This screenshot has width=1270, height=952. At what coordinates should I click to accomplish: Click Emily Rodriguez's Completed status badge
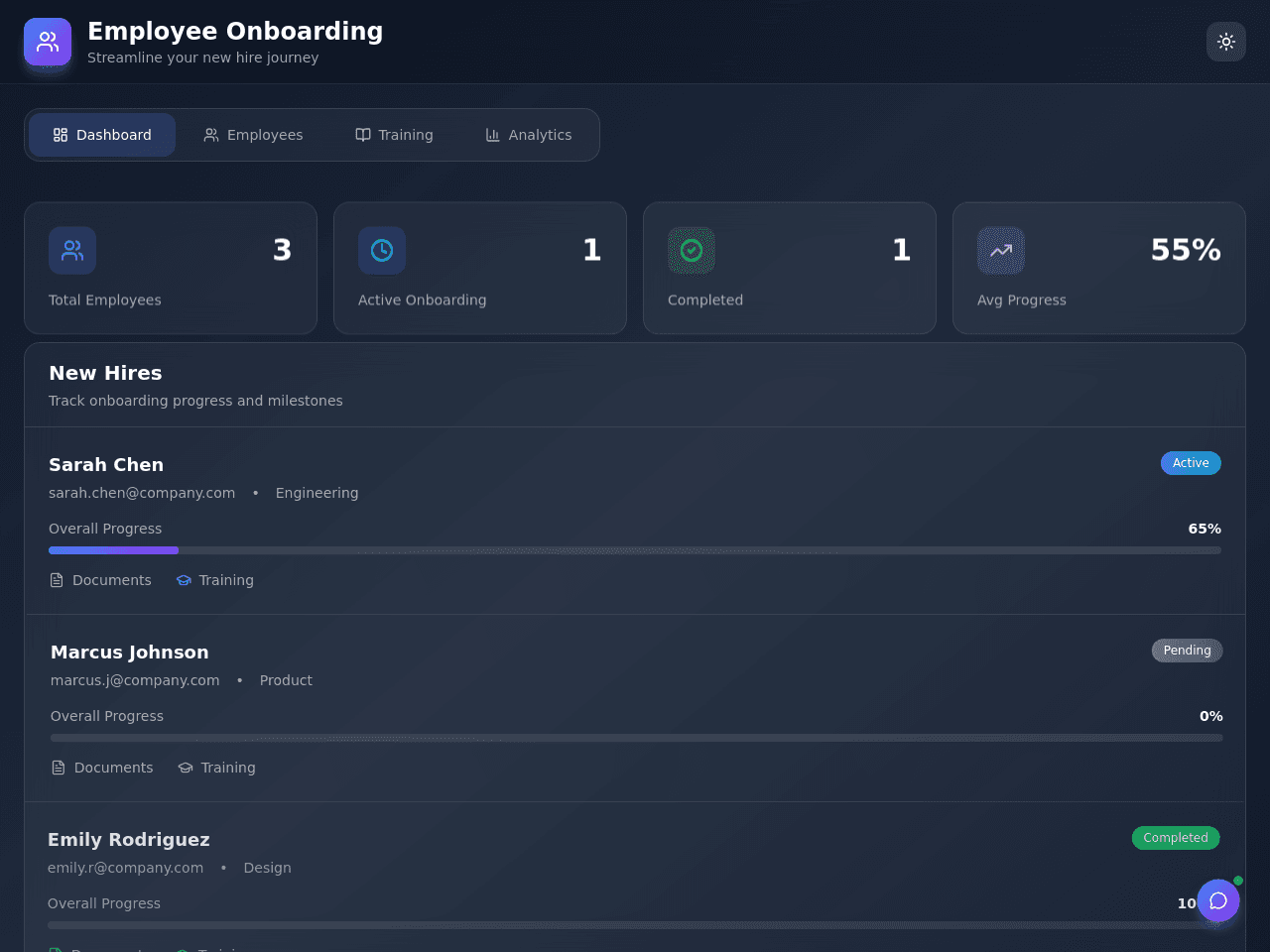point(1176,838)
